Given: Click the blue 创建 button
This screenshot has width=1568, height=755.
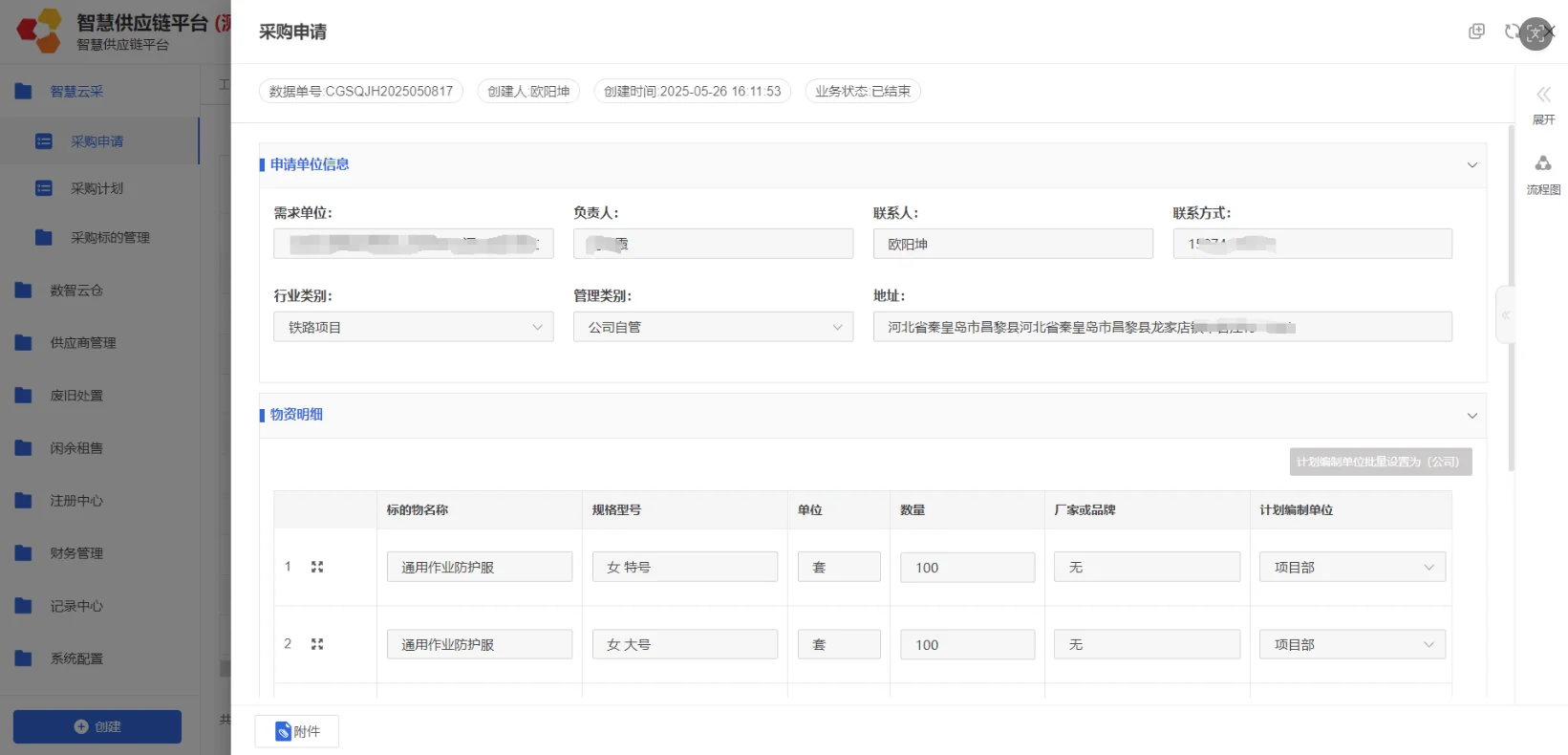Looking at the screenshot, I should [97, 726].
